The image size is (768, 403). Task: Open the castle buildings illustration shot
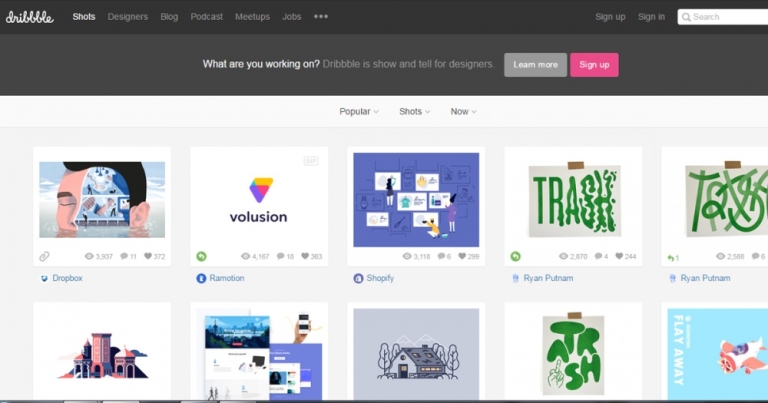[x=102, y=355]
